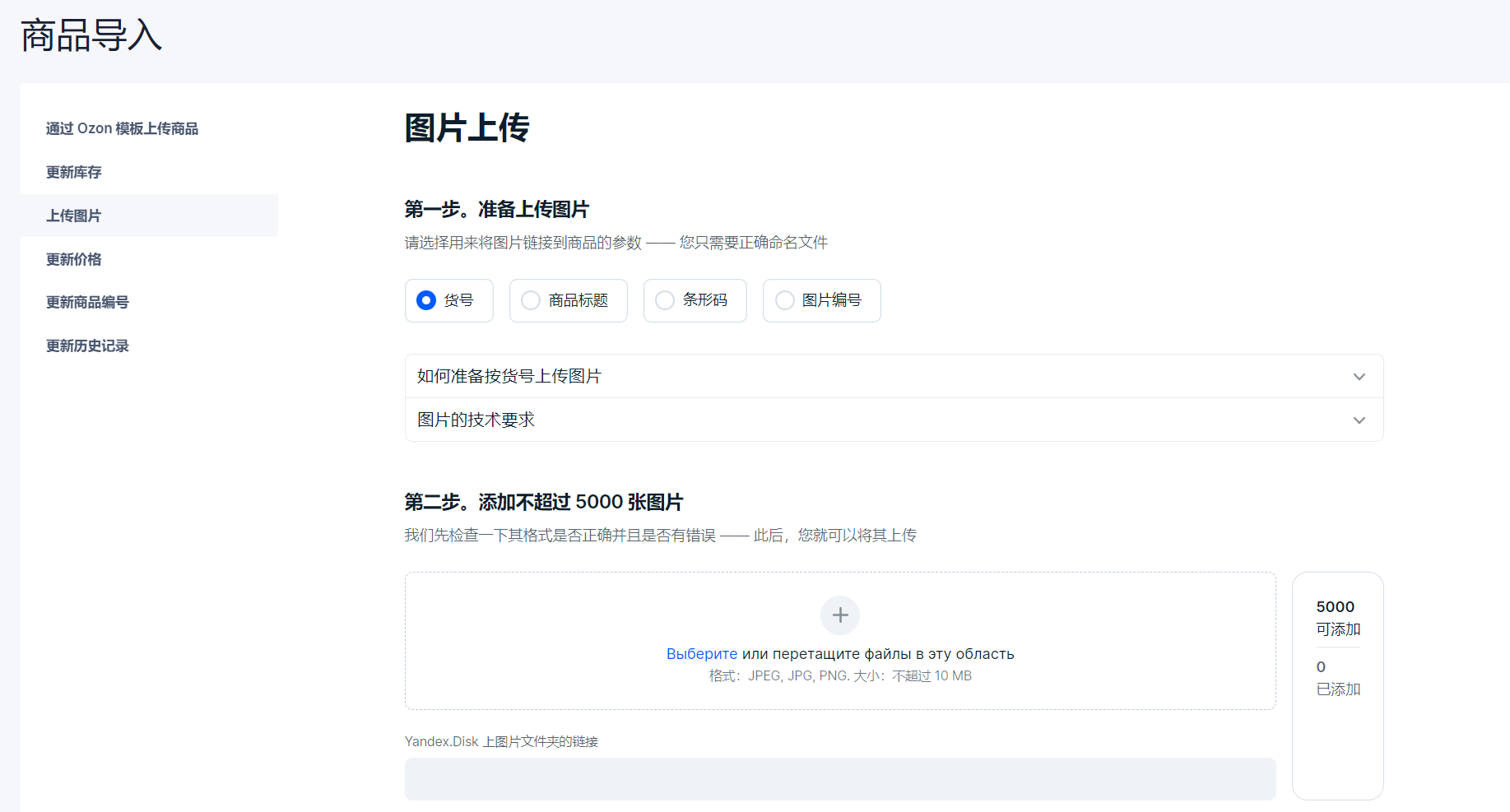Select the 货号 radio option
Image resolution: width=1510 pixels, height=812 pixels.
[x=449, y=300]
